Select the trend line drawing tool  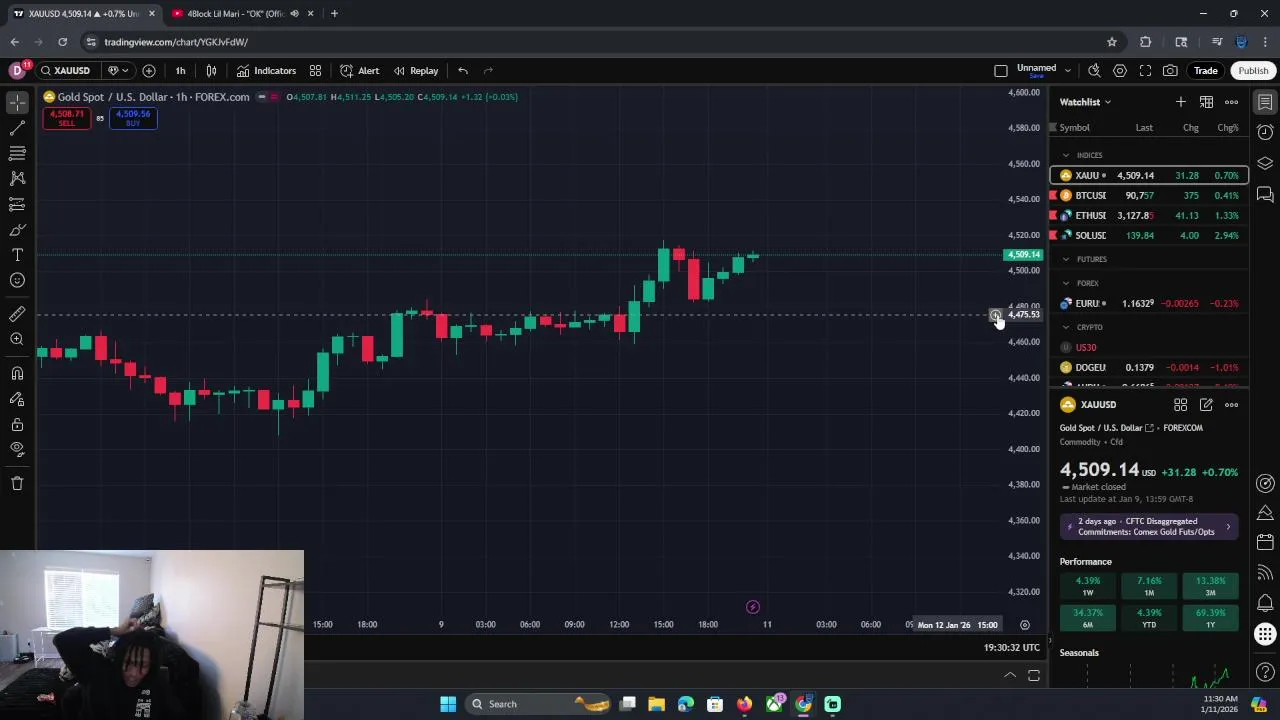(x=17, y=128)
